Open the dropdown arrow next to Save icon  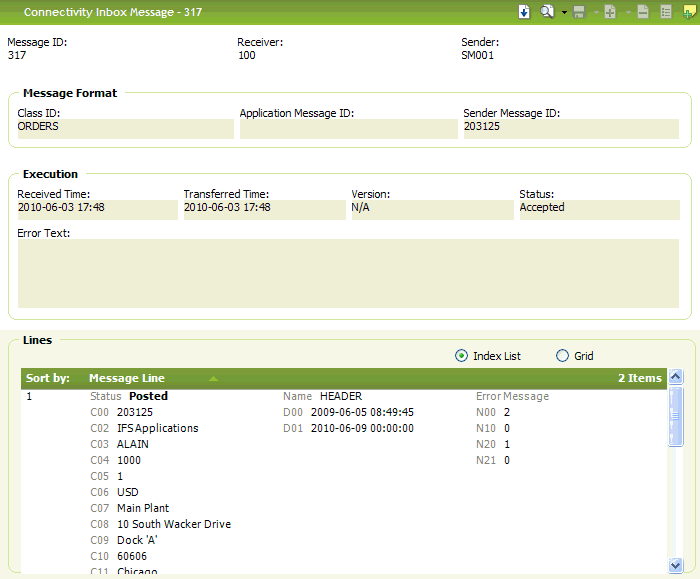coord(595,13)
